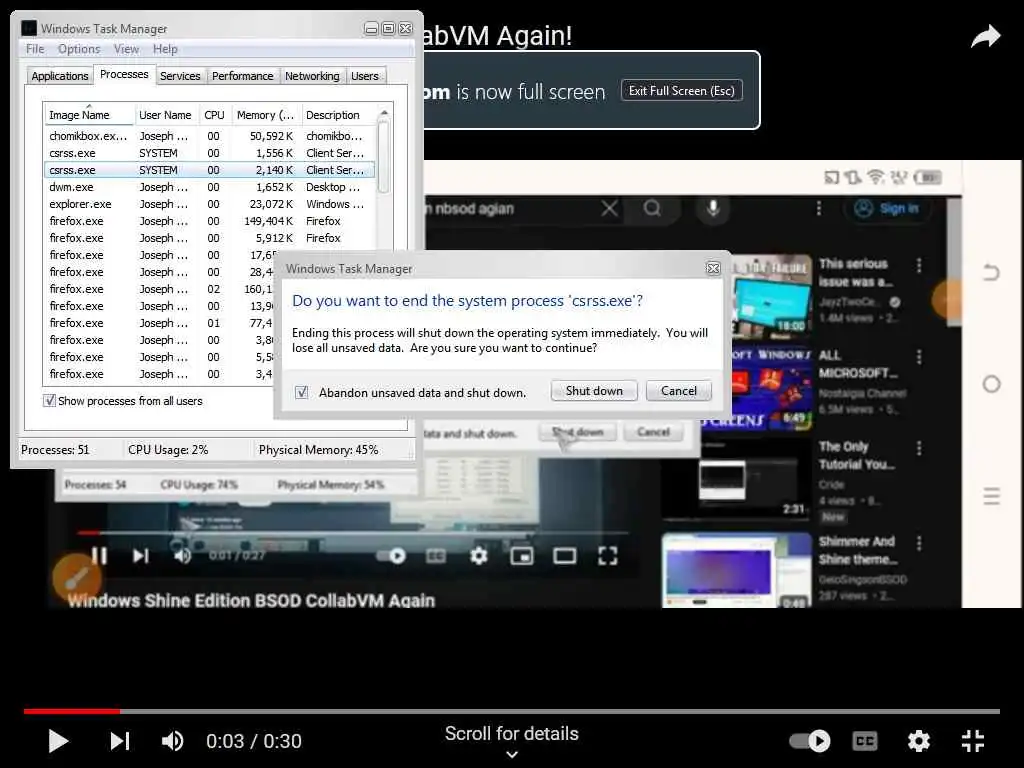Sort processes by Image Name column
The width and height of the screenshot is (1024, 768).
click(x=89, y=115)
